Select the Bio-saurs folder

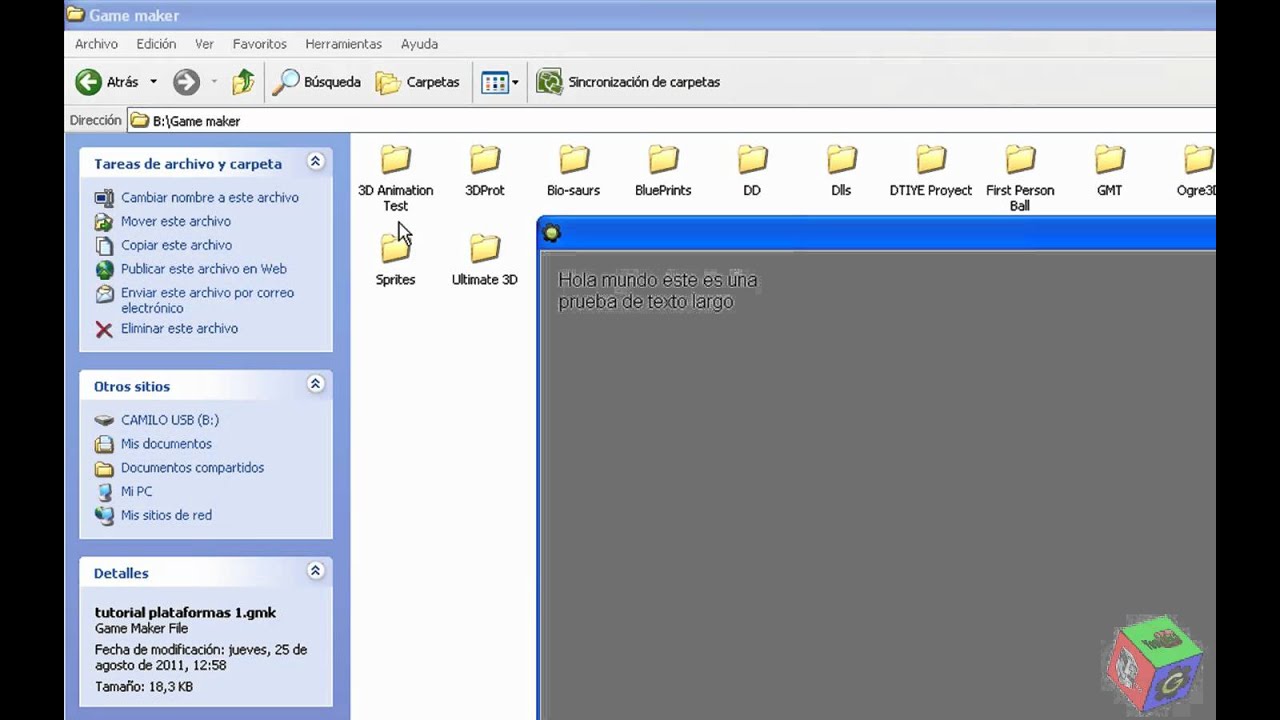tap(574, 169)
